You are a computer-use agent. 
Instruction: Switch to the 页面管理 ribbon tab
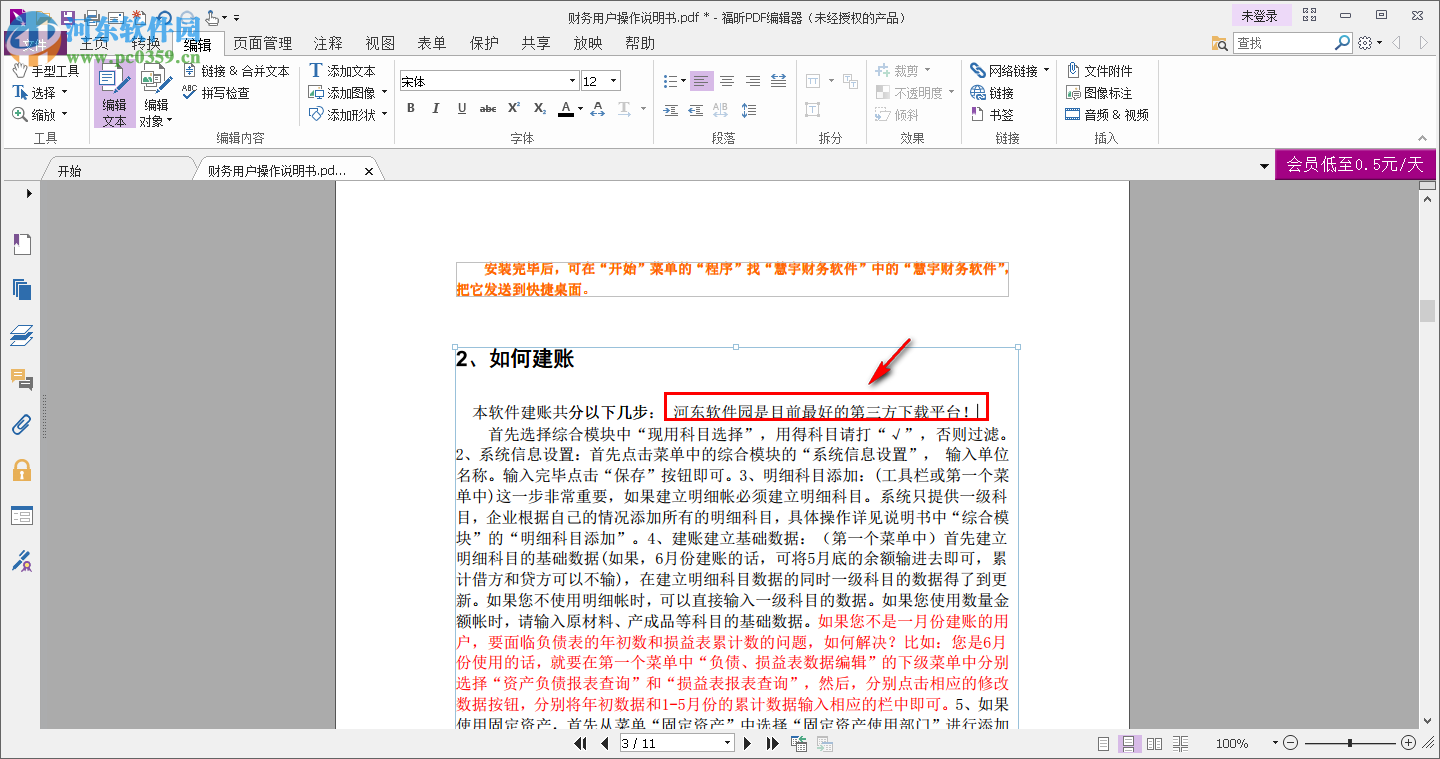[262, 43]
